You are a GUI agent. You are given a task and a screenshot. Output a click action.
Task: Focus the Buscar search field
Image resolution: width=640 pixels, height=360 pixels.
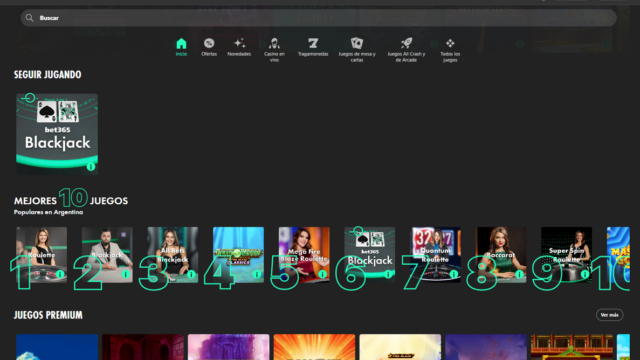click(318, 18)
